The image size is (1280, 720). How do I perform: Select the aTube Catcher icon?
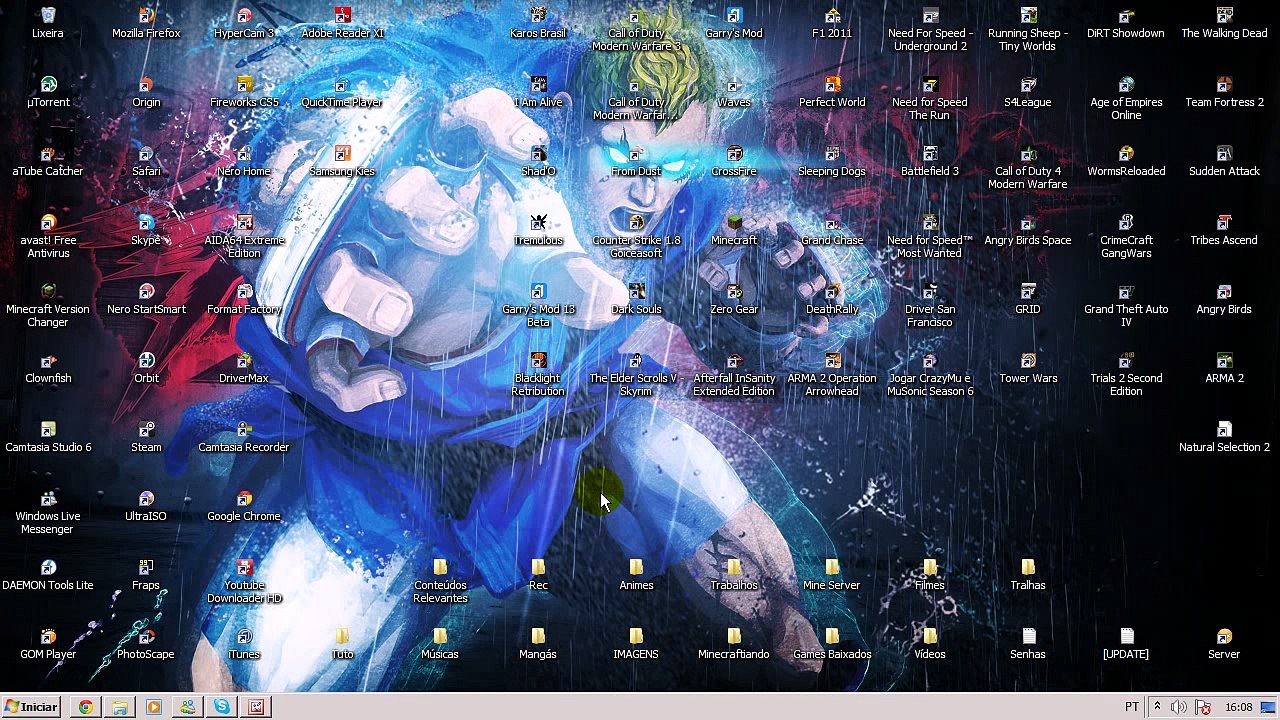point(48,161)
